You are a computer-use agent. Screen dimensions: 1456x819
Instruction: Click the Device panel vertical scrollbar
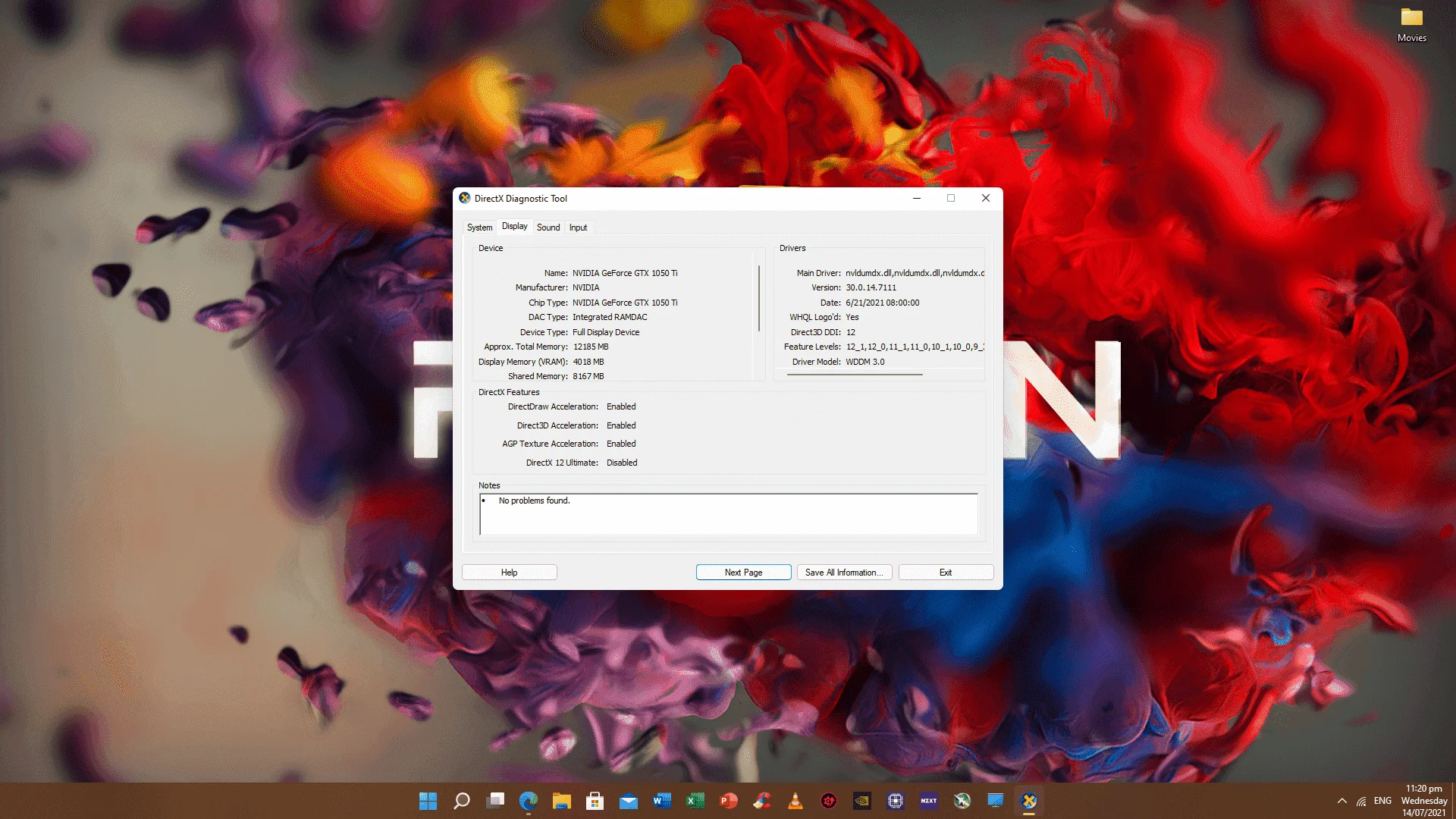[x=758, y=298]
